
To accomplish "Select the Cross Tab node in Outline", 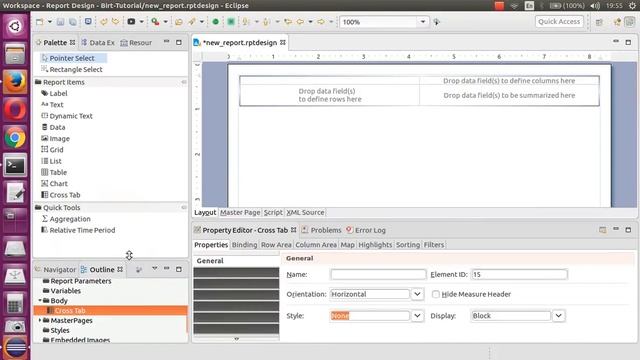I will [110, 311].
